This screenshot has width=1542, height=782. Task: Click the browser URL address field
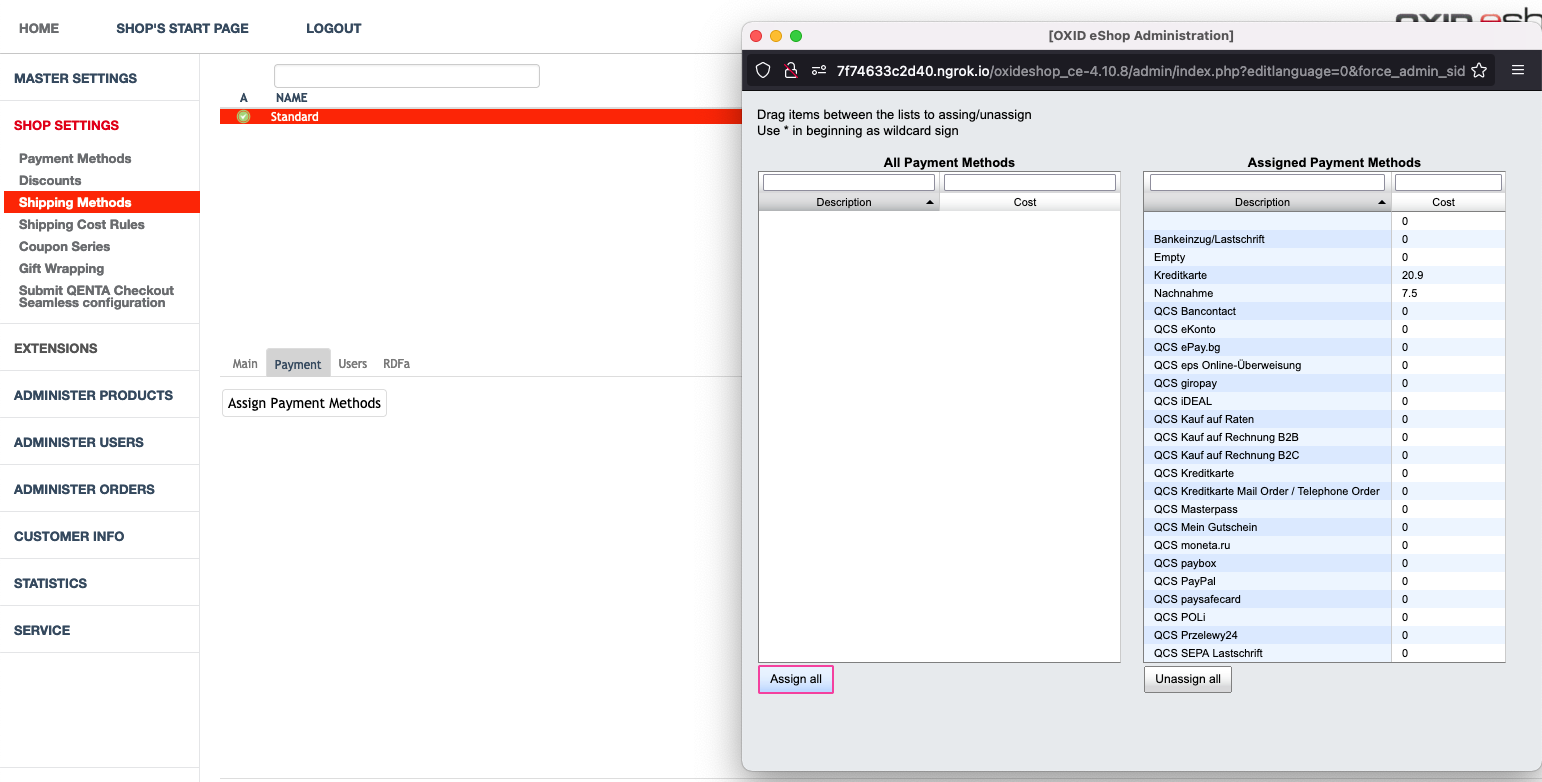point(1150,71)
